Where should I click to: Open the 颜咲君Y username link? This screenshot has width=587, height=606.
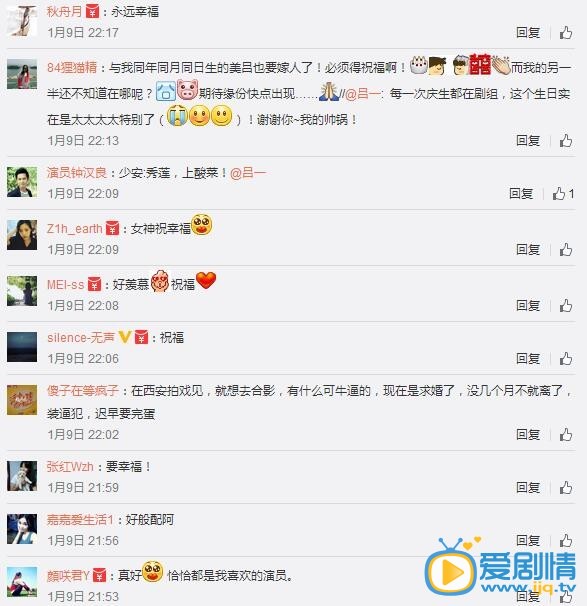click(x=68, y=576)
